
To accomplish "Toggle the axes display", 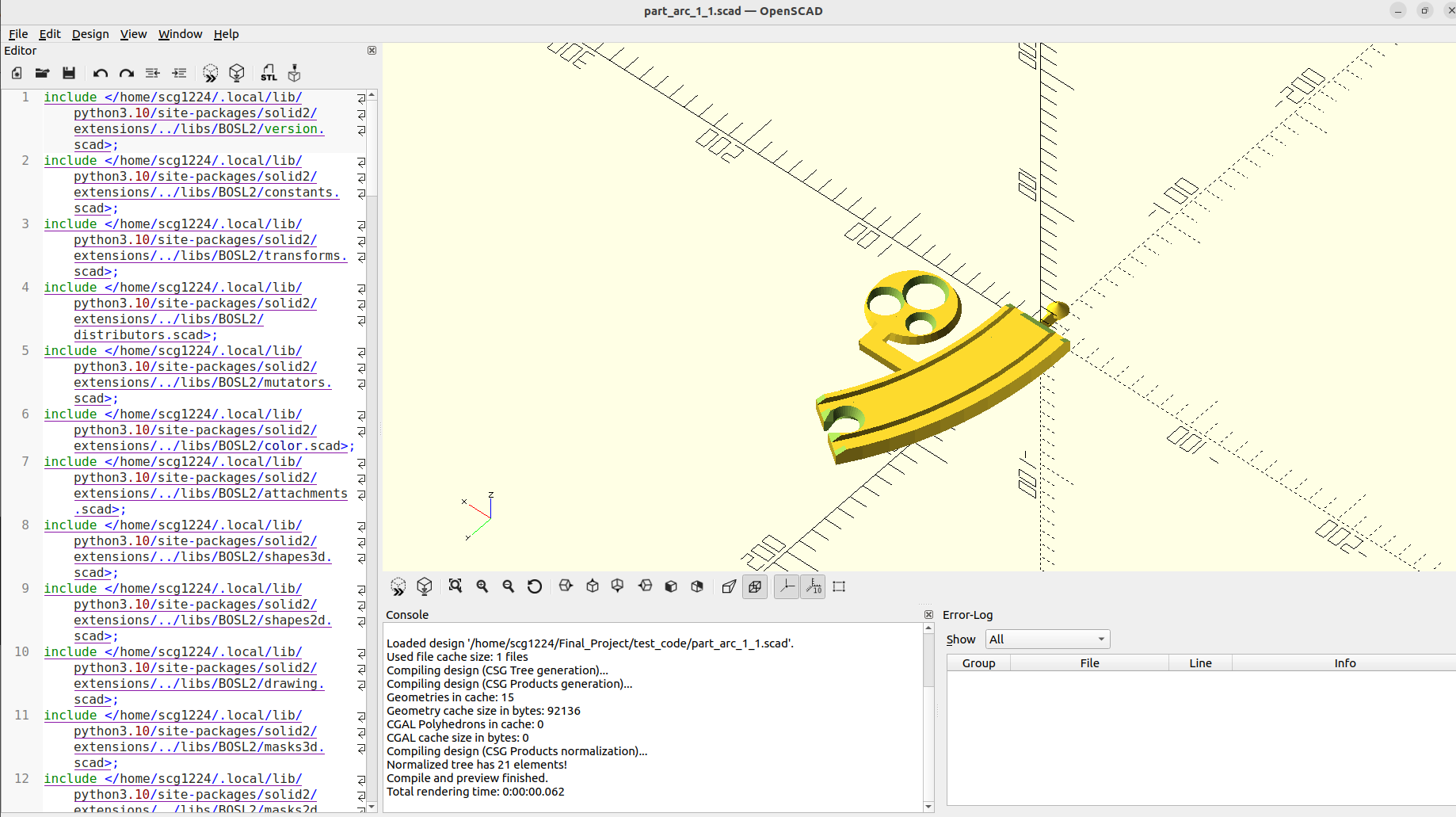I will click(x=787, y=586).
